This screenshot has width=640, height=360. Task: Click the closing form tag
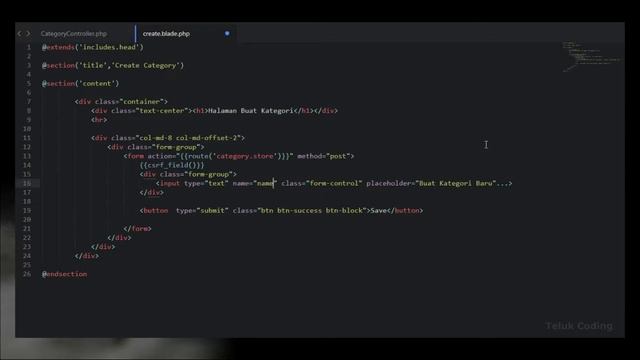click(138, 229)
